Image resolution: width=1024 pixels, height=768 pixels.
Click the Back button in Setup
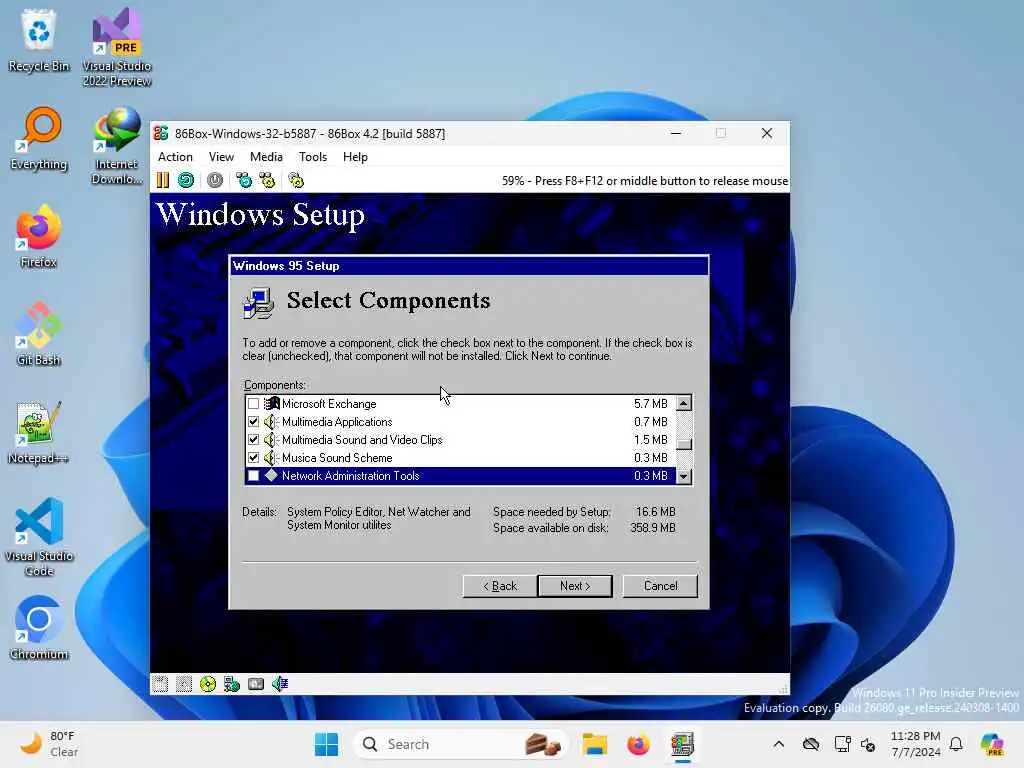(x=500, y=586)
